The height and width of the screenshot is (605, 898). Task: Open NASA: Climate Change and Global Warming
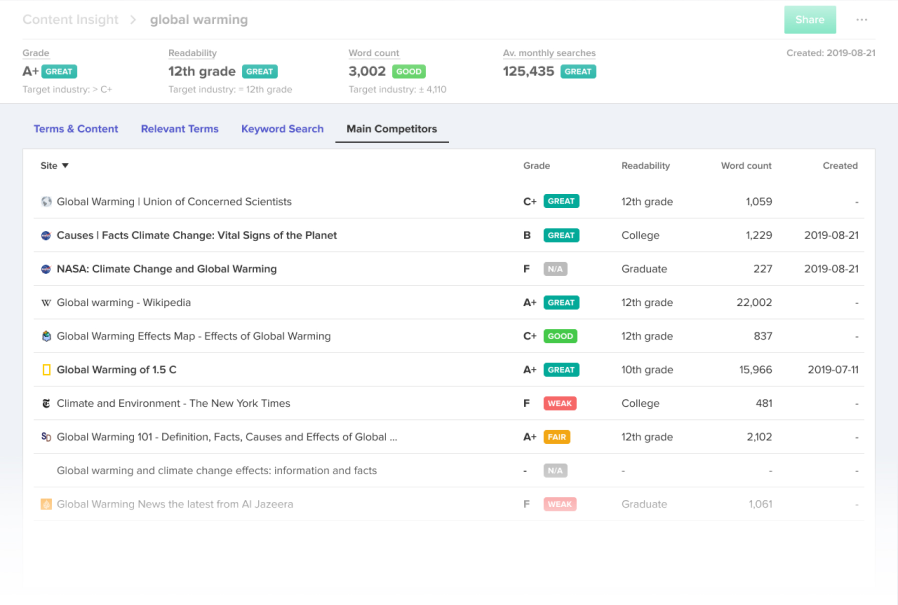pyautogui.click(x=167, y=269)
